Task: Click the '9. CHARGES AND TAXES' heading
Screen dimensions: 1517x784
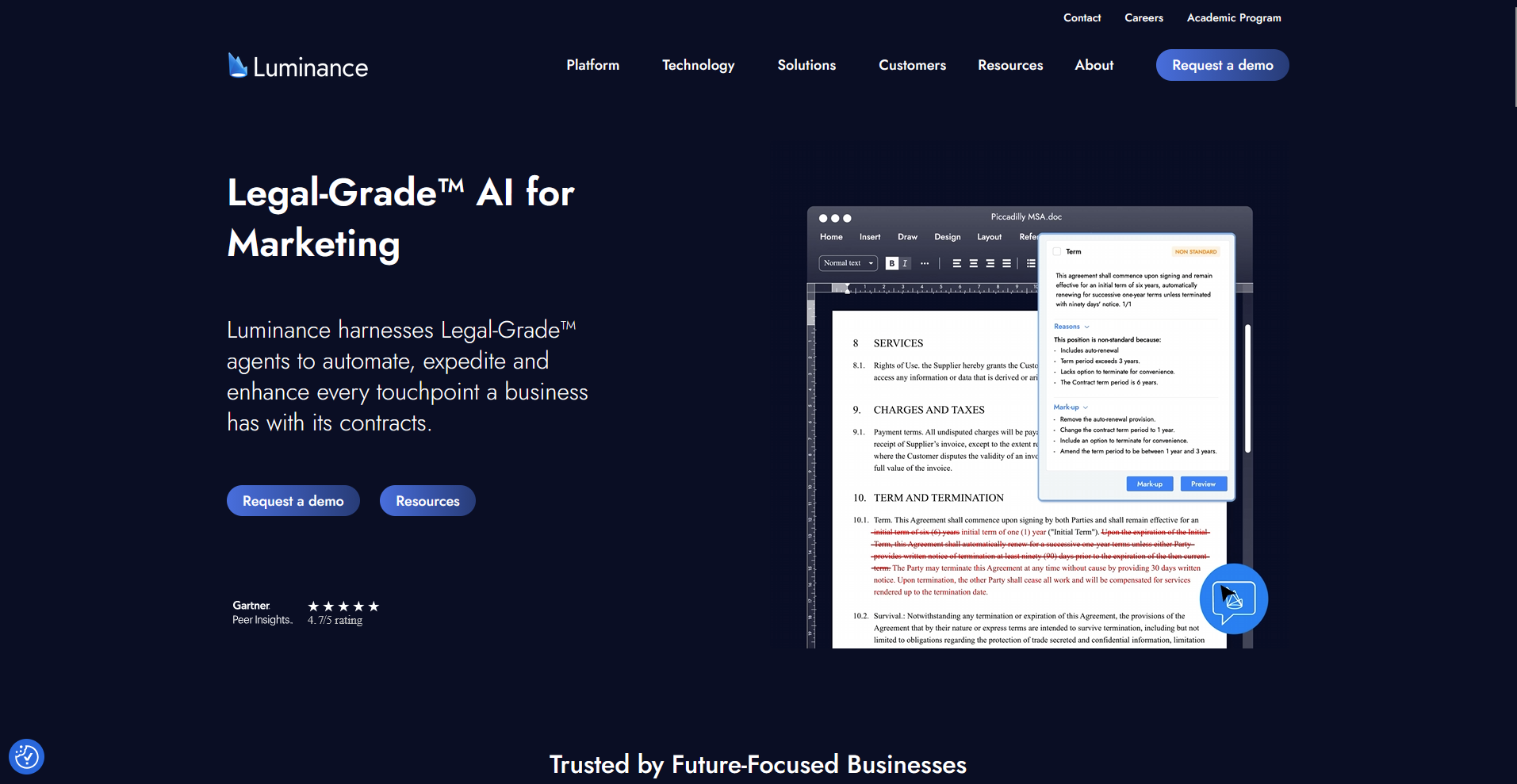Action: (918, 410)
